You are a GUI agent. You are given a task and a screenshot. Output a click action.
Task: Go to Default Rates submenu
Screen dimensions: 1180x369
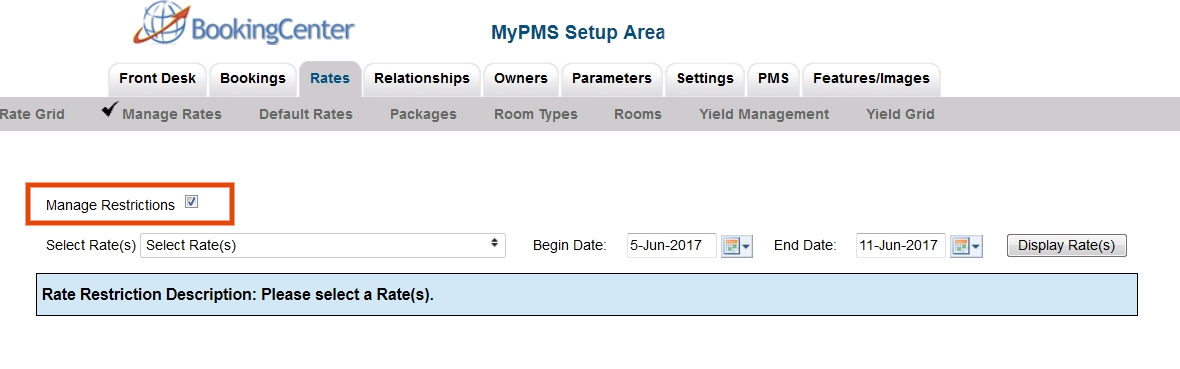(x=306, y=114)
